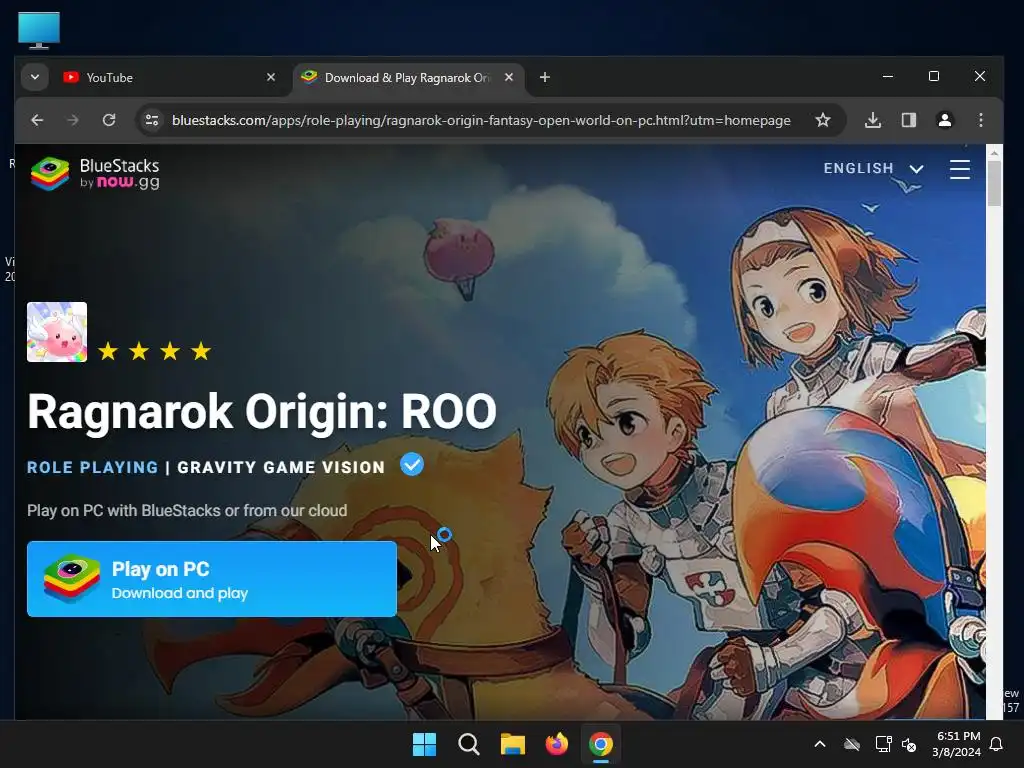Viewport: 1024px width, 768px height.
Task: Open the hamburger menu on BlueStacks page
Action: click(x=959, y=169)
